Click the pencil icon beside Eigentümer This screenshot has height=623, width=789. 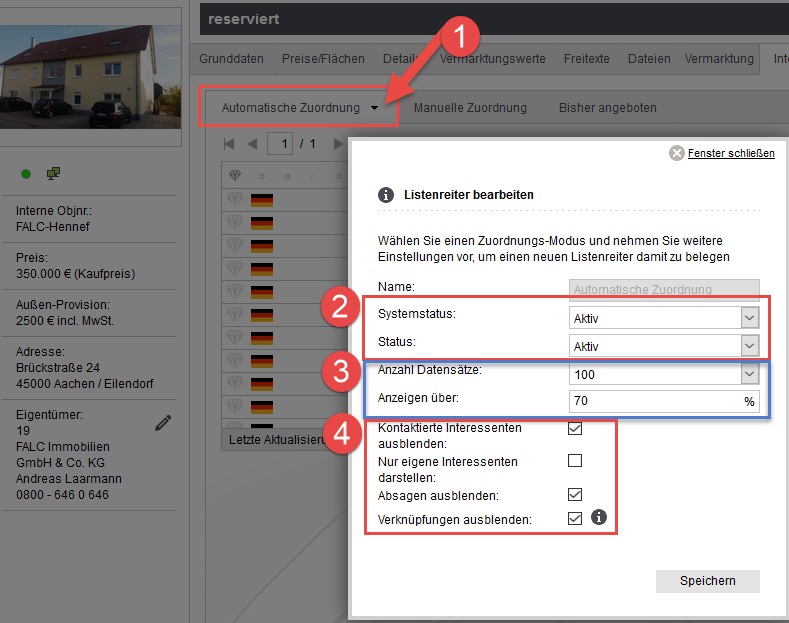(163, 424)
